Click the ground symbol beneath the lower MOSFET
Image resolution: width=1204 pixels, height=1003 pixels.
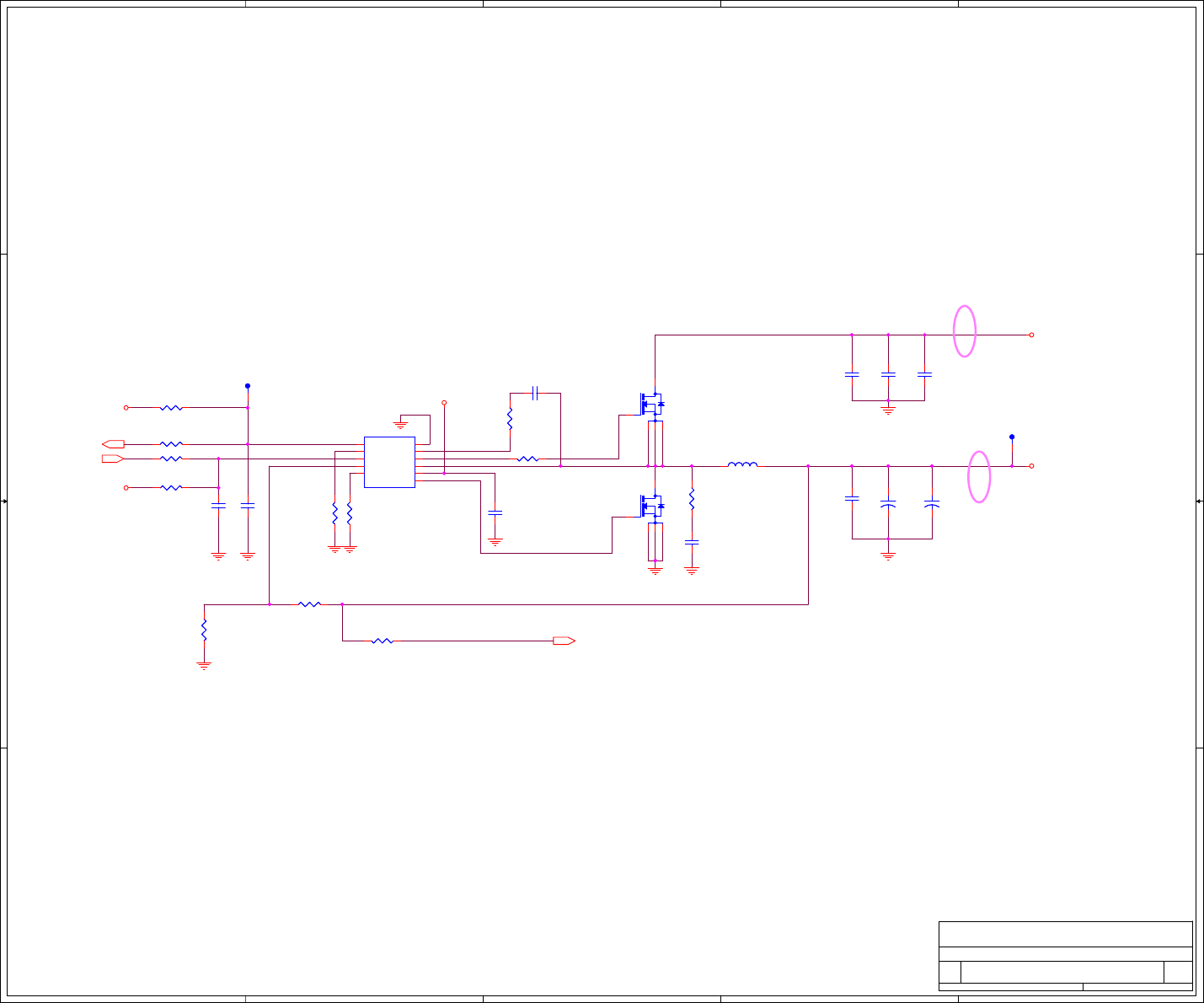click(656, 571)
